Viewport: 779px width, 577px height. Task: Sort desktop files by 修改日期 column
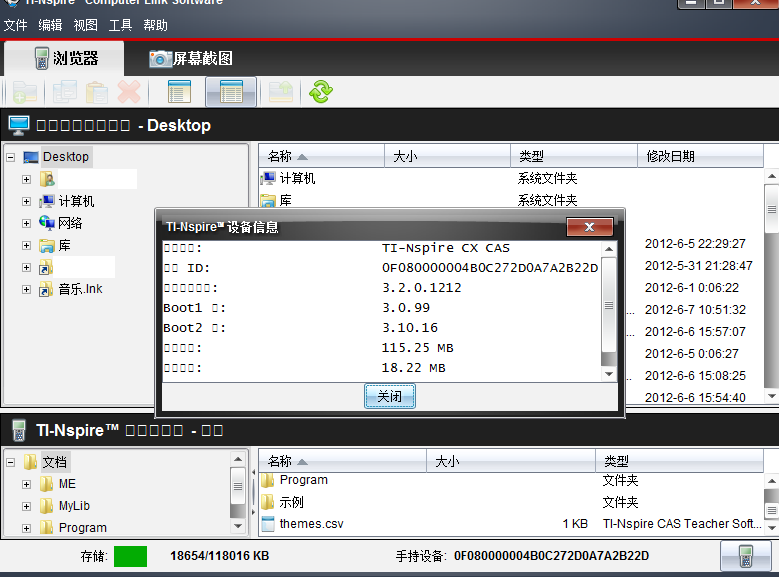pos(701,156)
